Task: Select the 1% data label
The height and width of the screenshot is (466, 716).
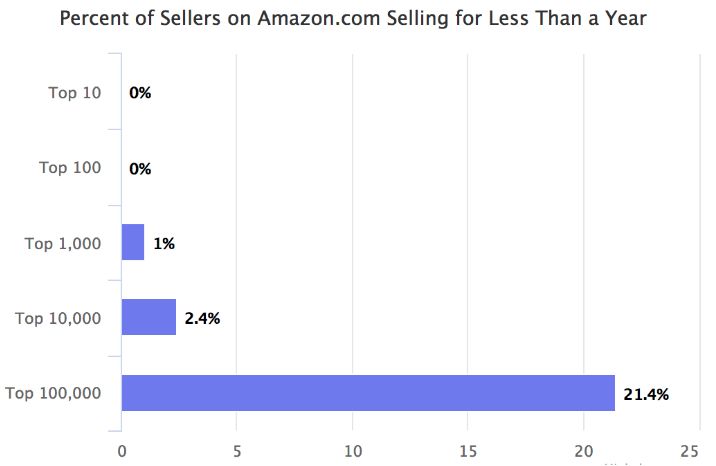Action: 164,244
